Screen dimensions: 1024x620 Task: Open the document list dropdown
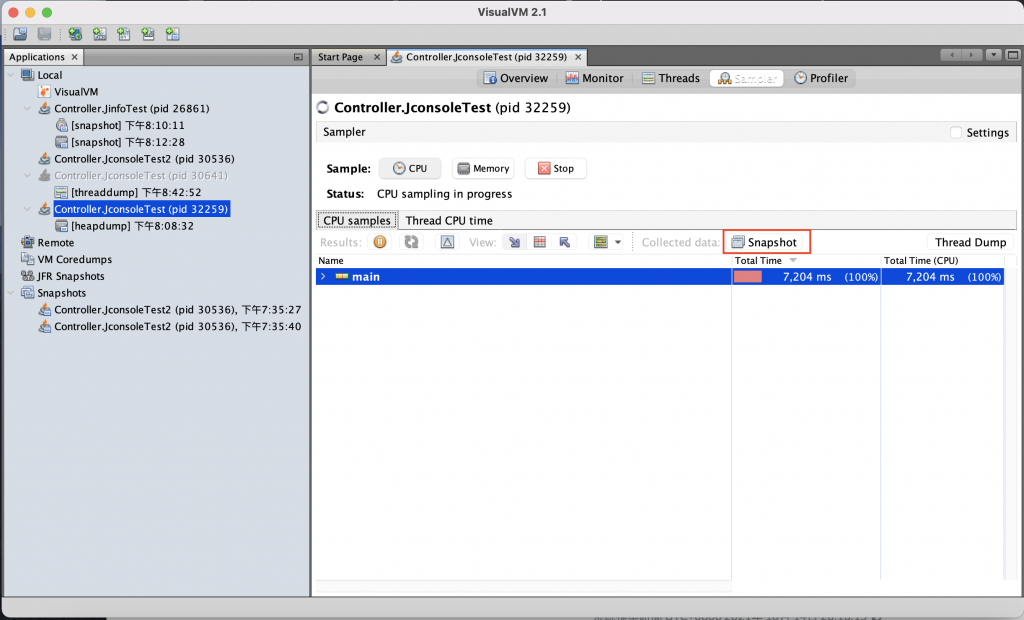[994, 56]
